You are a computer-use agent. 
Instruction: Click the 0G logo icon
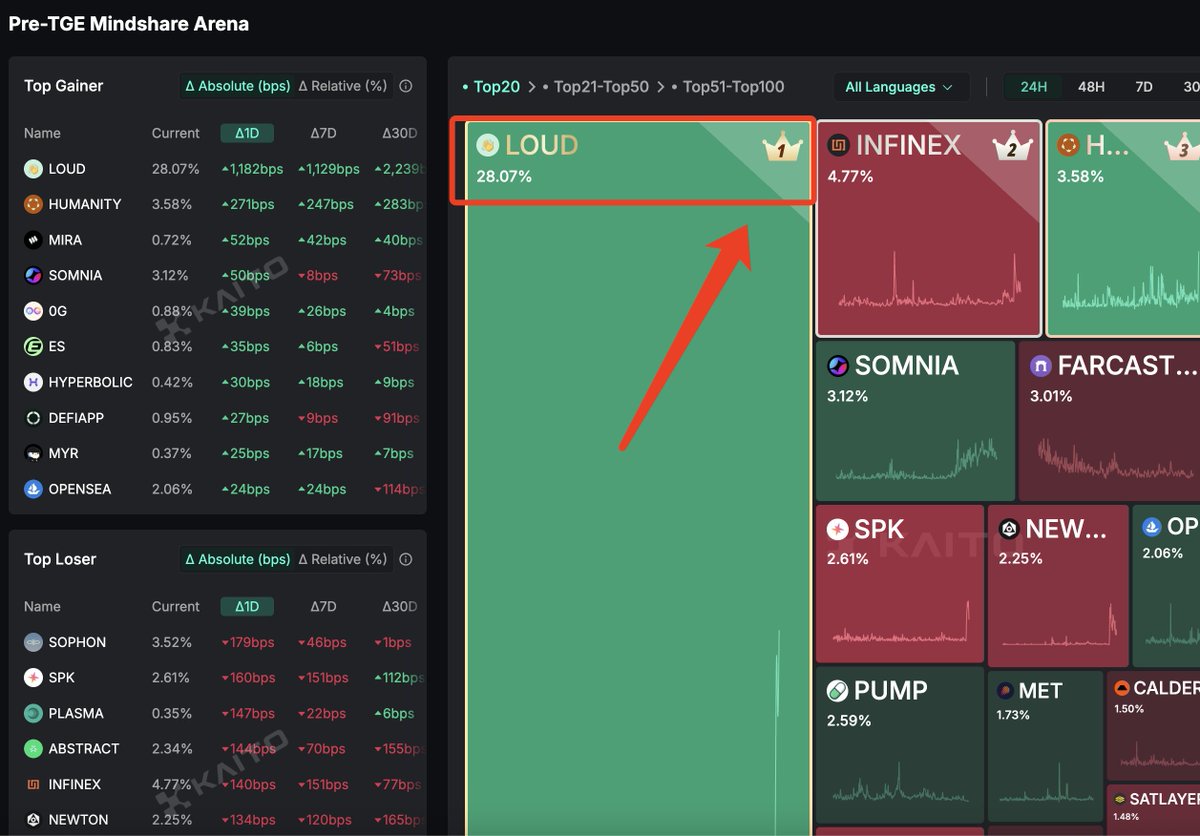click(x=33, y=311)
